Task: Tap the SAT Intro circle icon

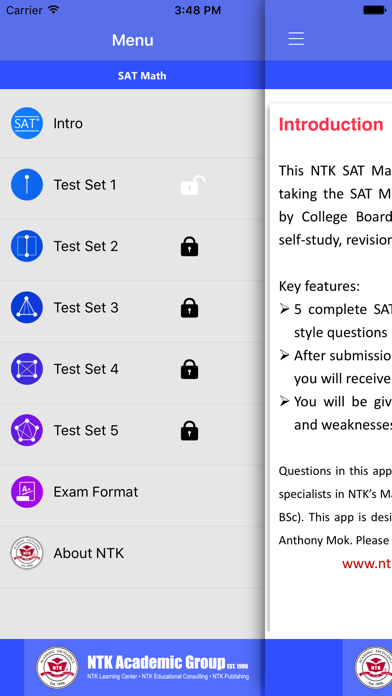Action: coord(27,123)
